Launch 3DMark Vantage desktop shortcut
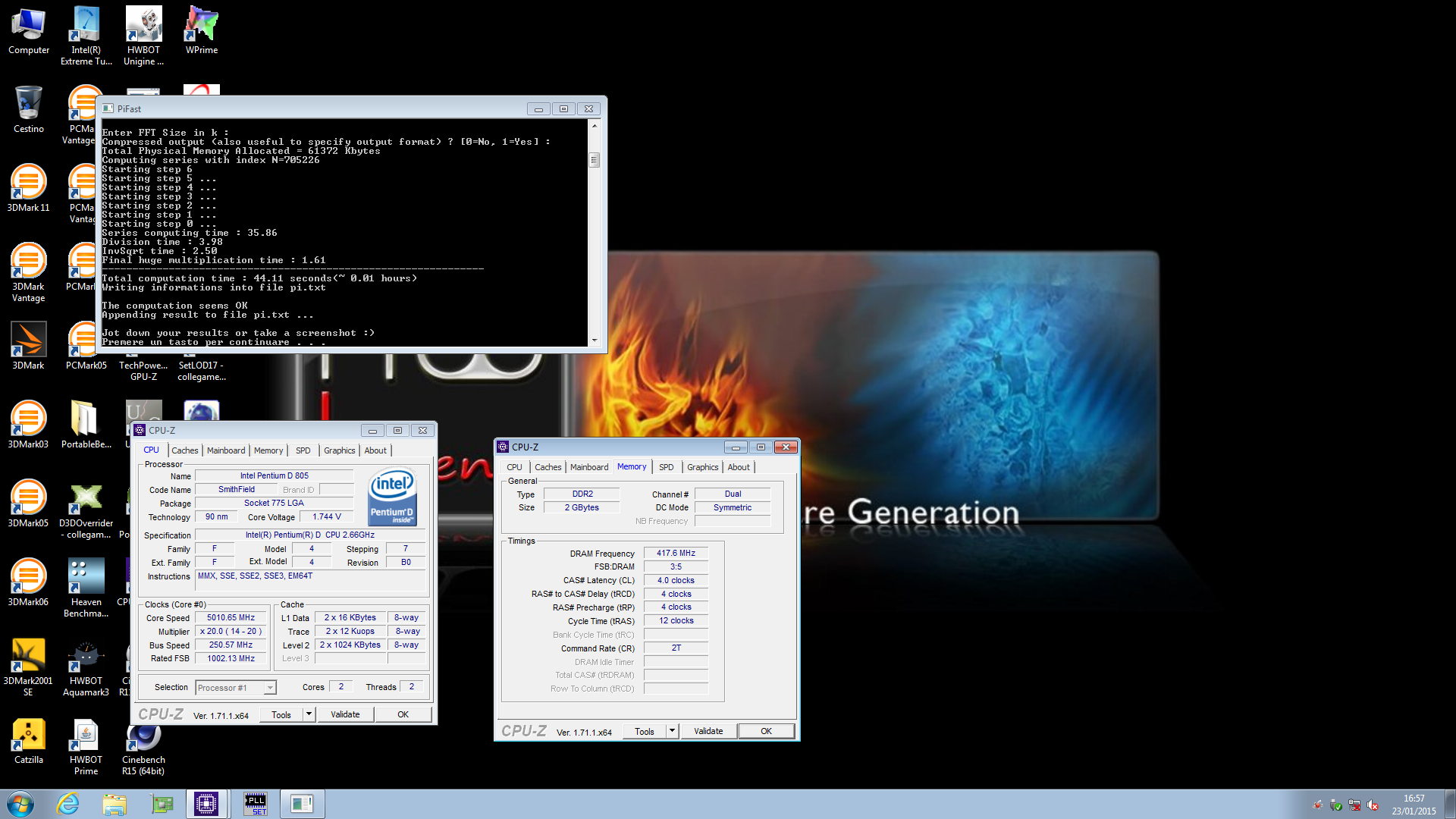Viewport: 1456px width, 819px height. [x=29, y=273]
